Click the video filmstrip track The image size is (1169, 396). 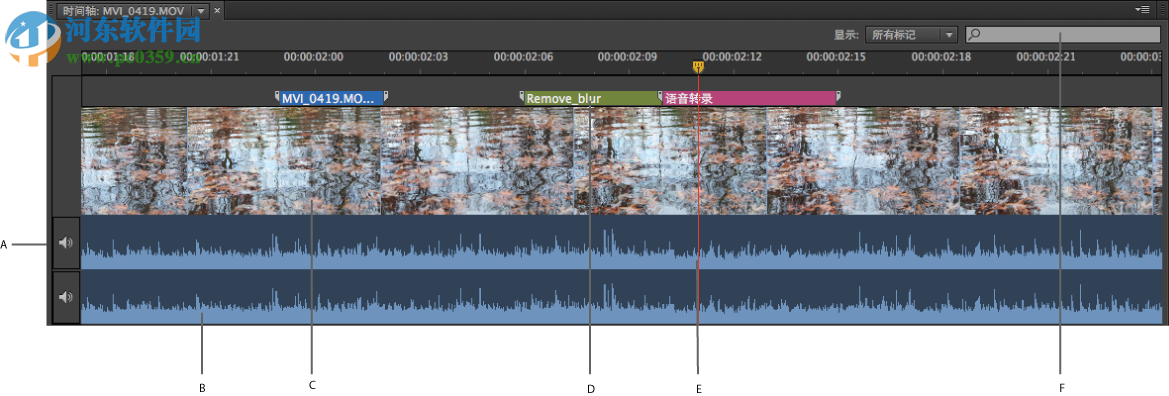[621, 161]
